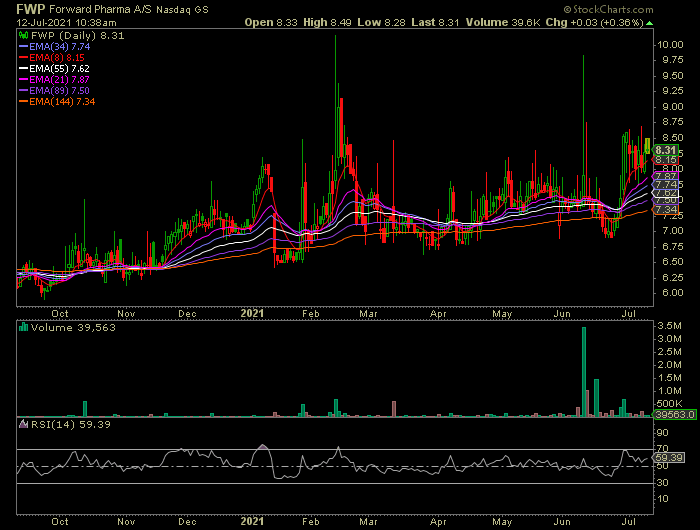Click the 9.00 price axis label
700x530 pixels.
(672, 107)
